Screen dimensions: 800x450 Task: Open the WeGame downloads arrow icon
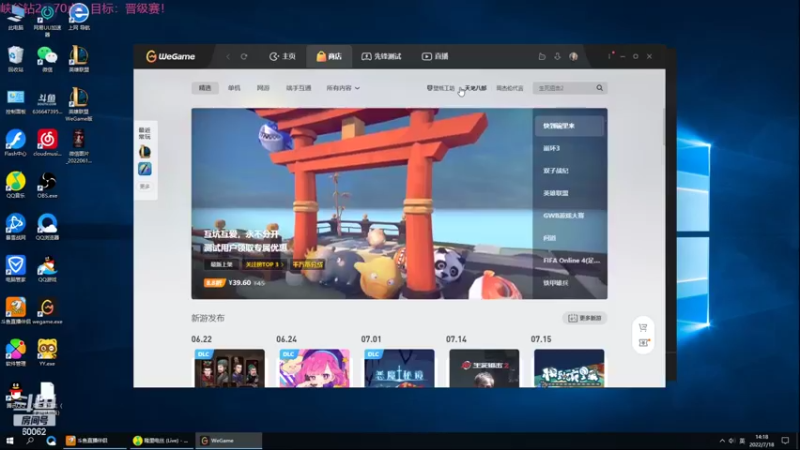[557, 57]
